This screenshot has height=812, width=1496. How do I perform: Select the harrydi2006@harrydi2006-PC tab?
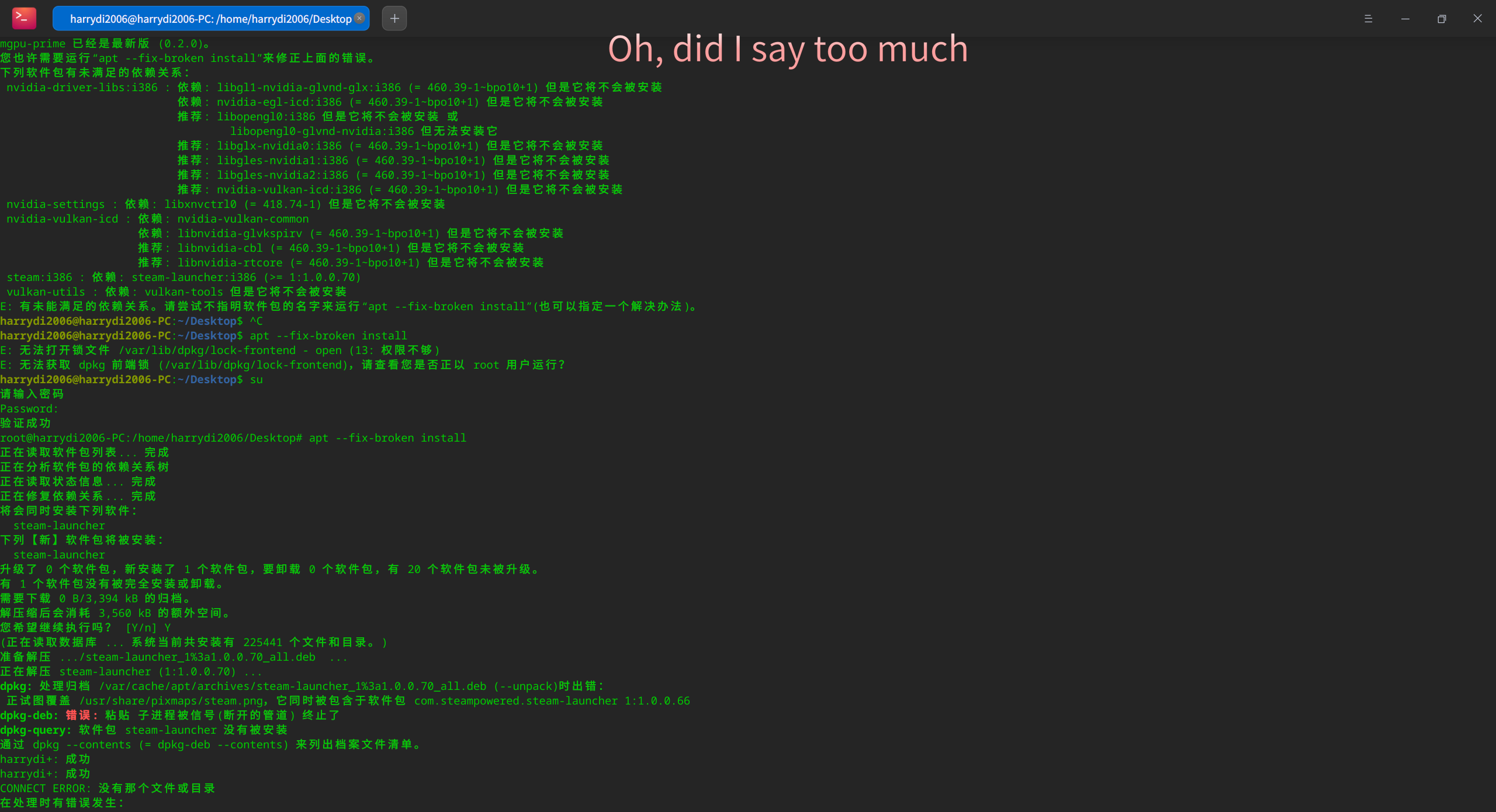(210, 18)
